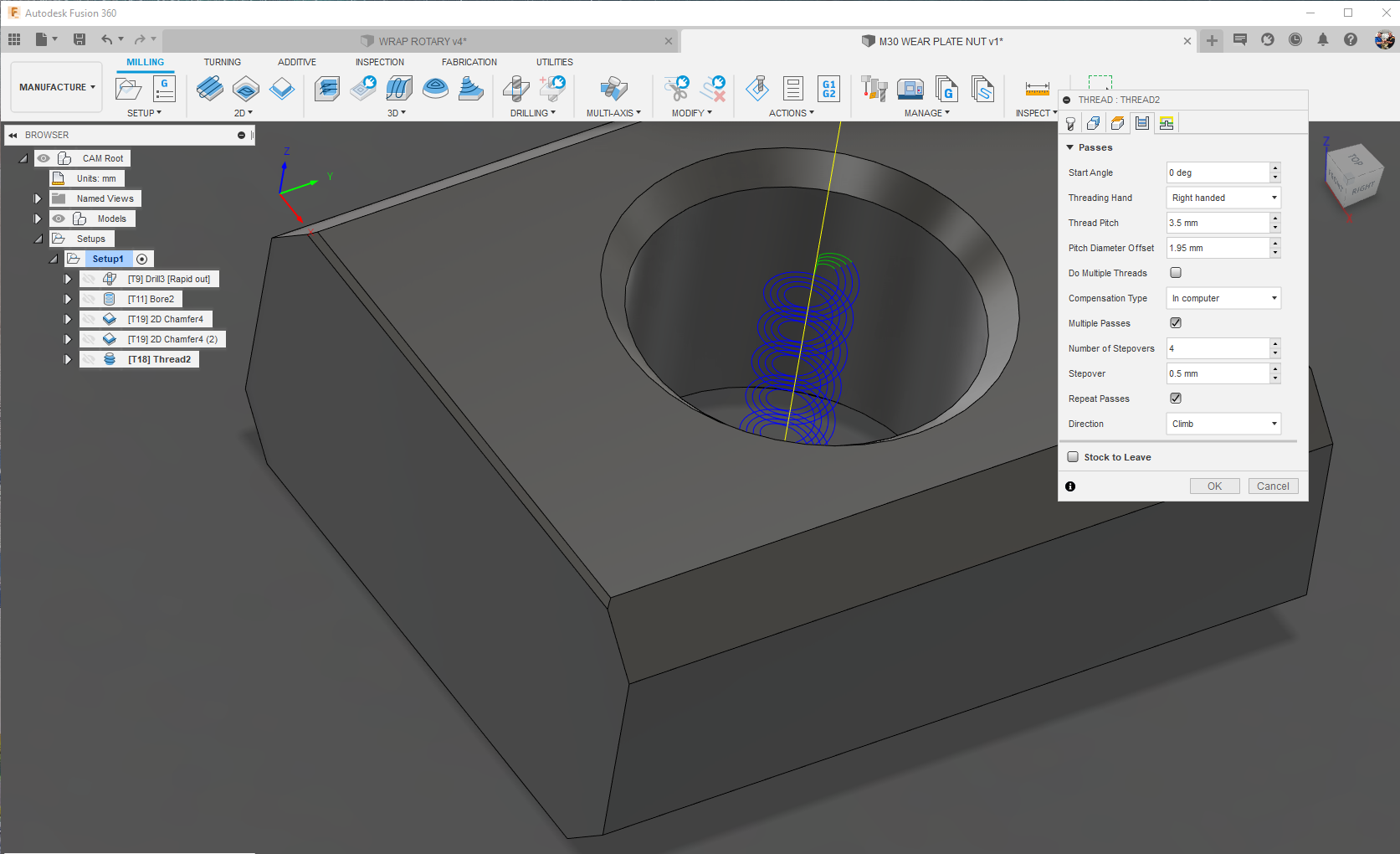Confirm the thread settings with OK
Screen dimensions: 1400x854
click(x=1213, y=486)
